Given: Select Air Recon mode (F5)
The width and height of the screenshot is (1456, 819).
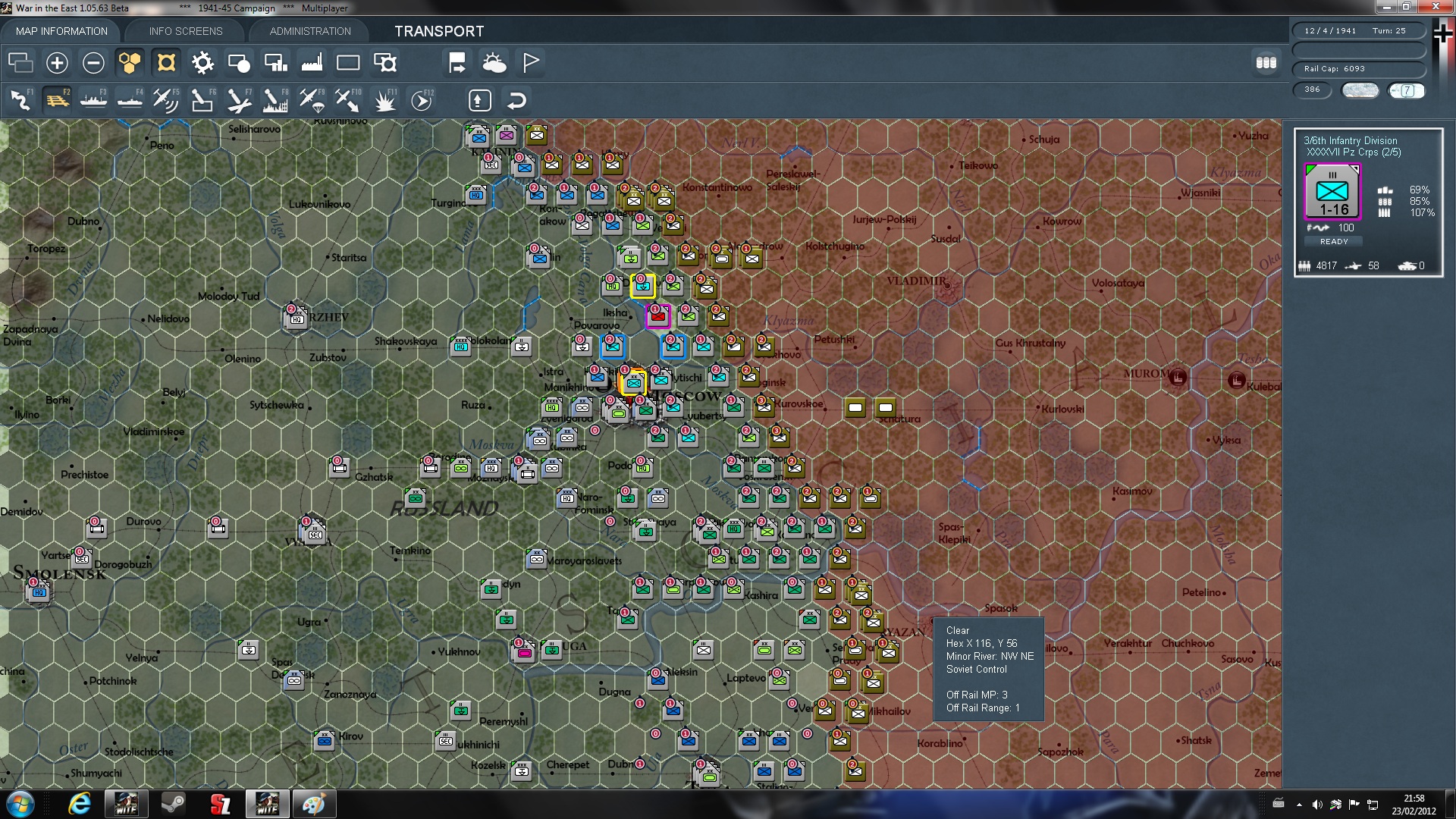Looking at the screenshot, I should point(165,100).
